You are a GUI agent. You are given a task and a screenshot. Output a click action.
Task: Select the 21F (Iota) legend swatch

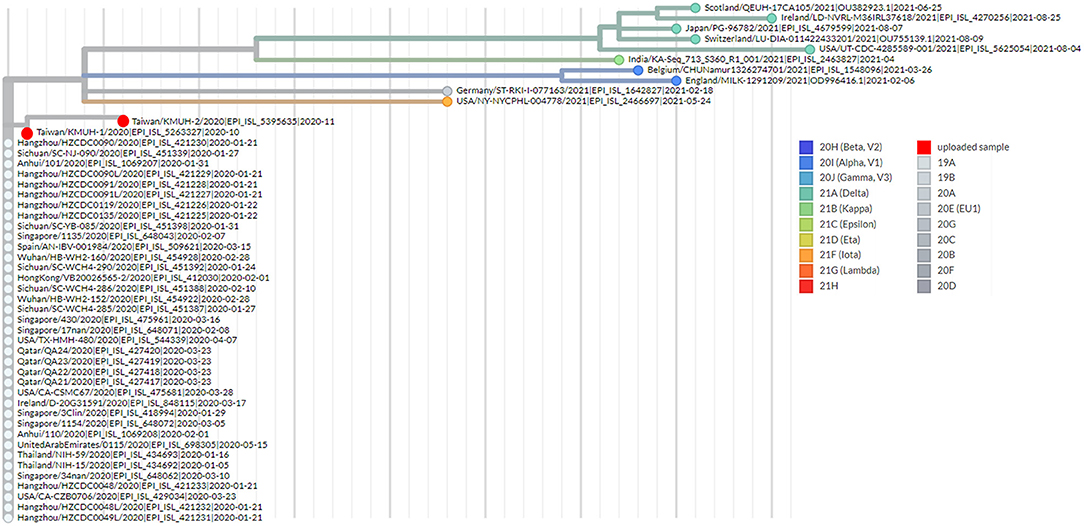click(x=806, y=254)
